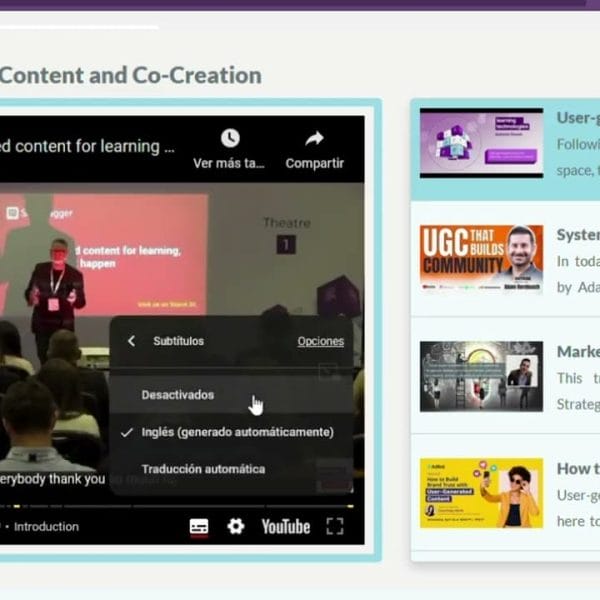Click the 'System' playlist item title
The width and height of the screenshot is (600, 600).
point(578,235)
